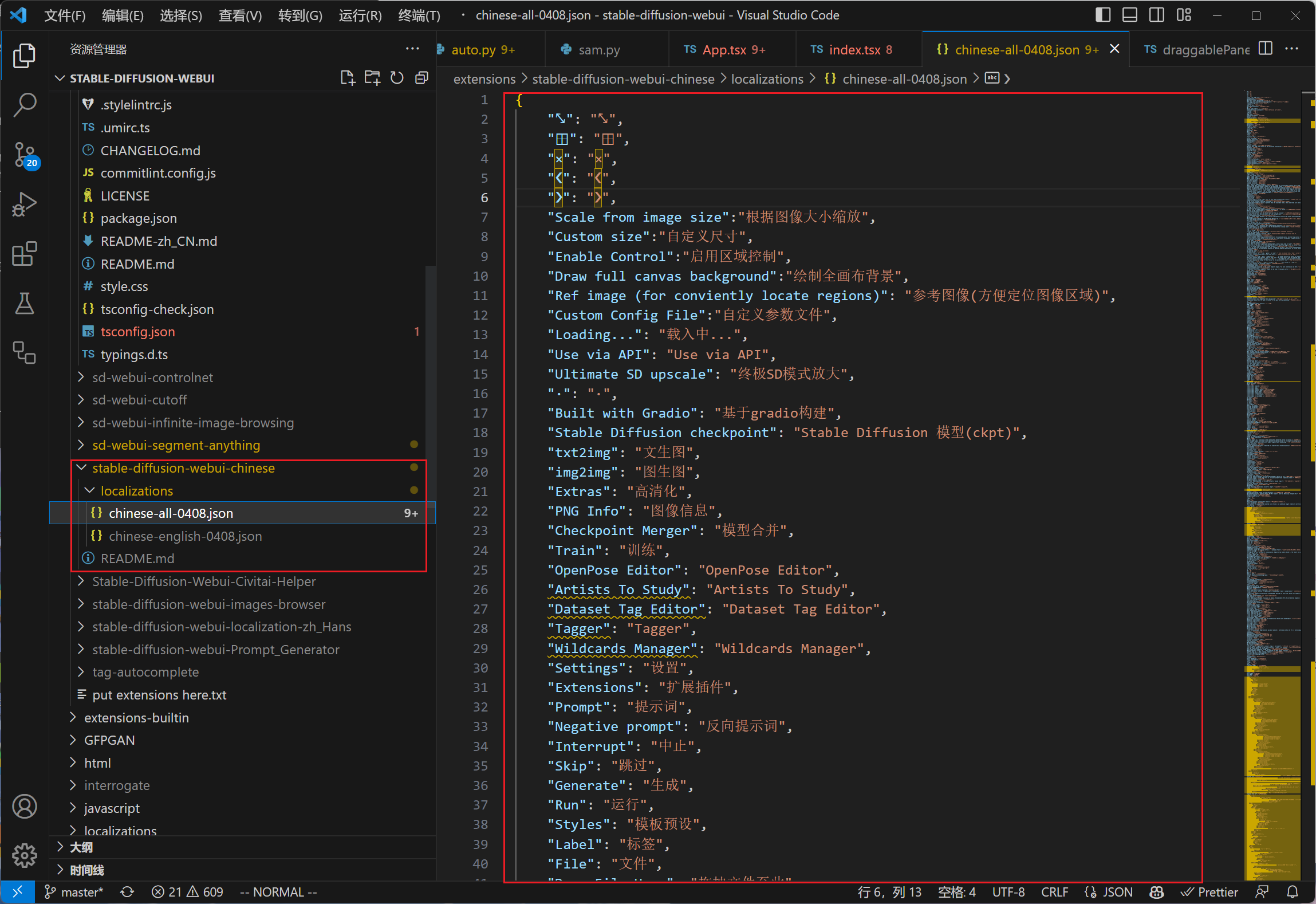Open the 终端(T) menu
This screenshot has width=1316, height=904.
click(419, 15)
